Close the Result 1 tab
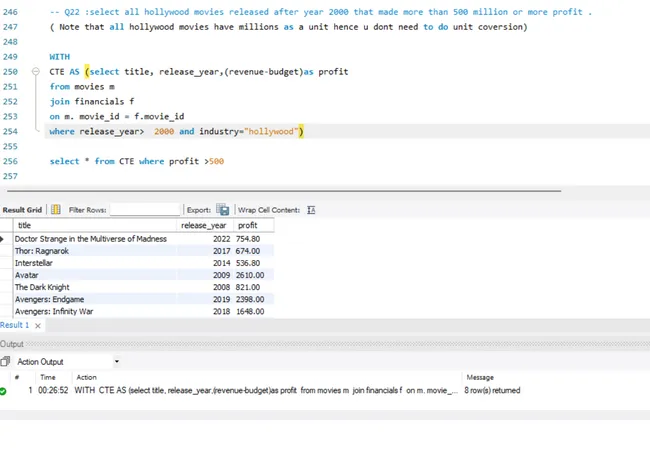Screen dimensions: 650x471 38,326
